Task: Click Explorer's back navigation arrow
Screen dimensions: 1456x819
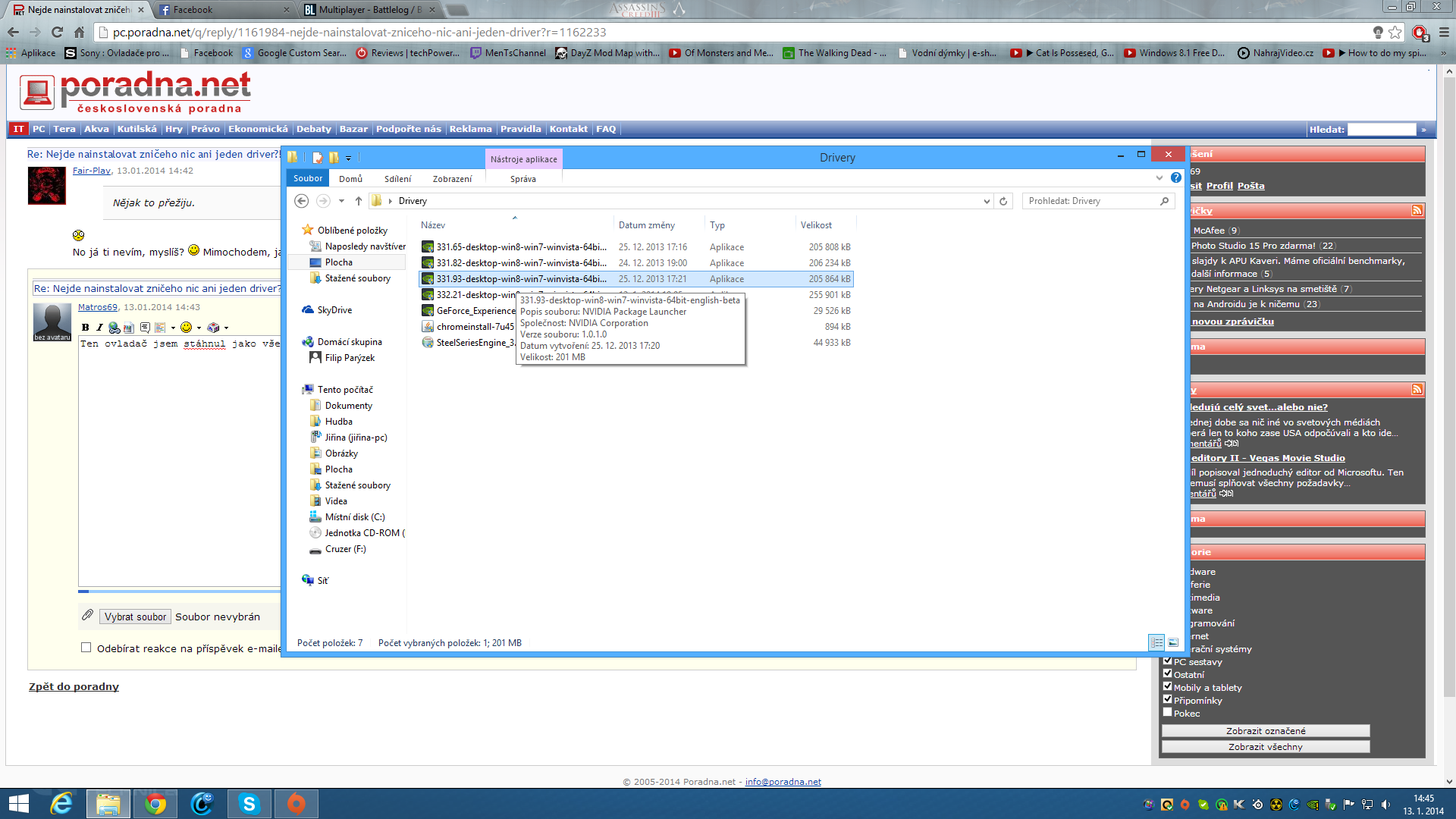Action: coord(301,201)
